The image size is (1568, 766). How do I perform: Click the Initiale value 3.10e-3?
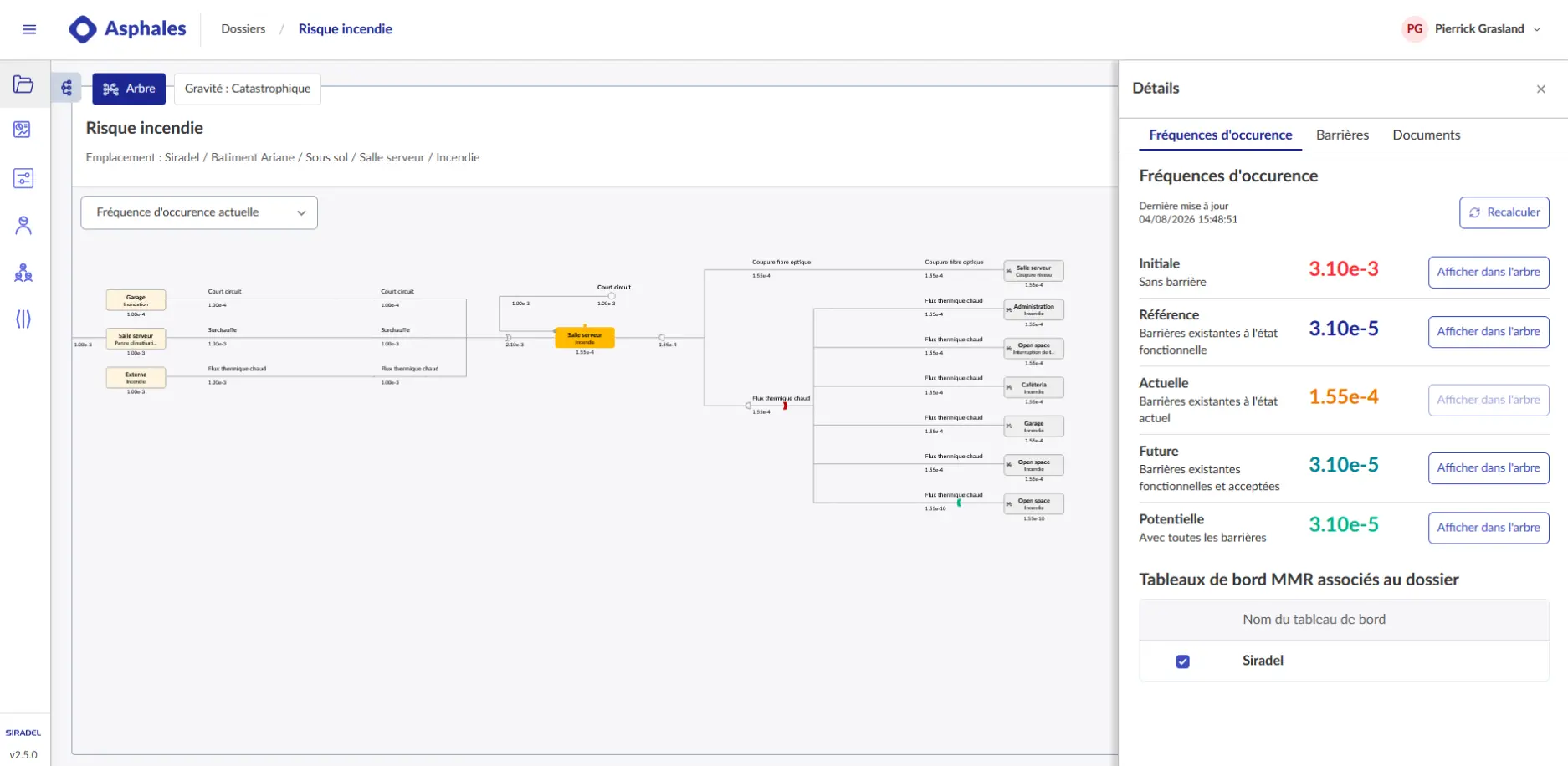click(1344, 269)
